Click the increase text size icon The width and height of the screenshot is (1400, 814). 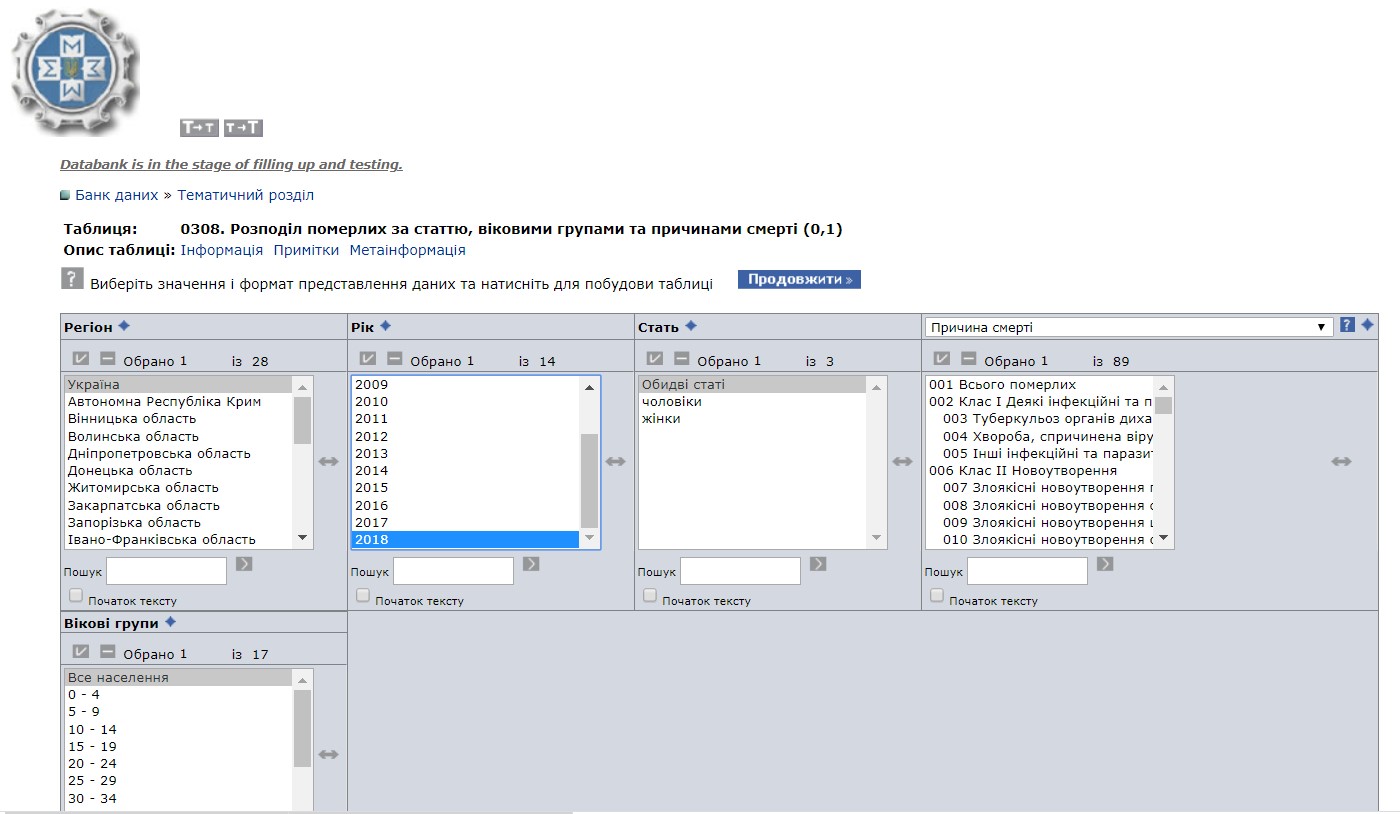pyautogui.click(x=243, y=128)
